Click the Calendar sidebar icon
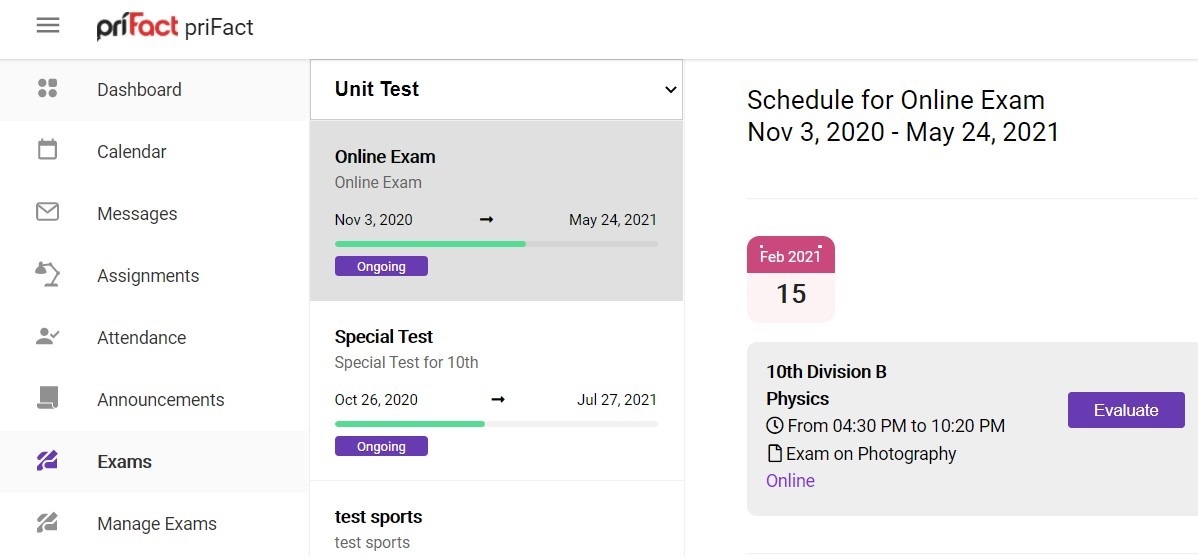Viewport: 1198px width, 557px height. (x=47, y=150)
